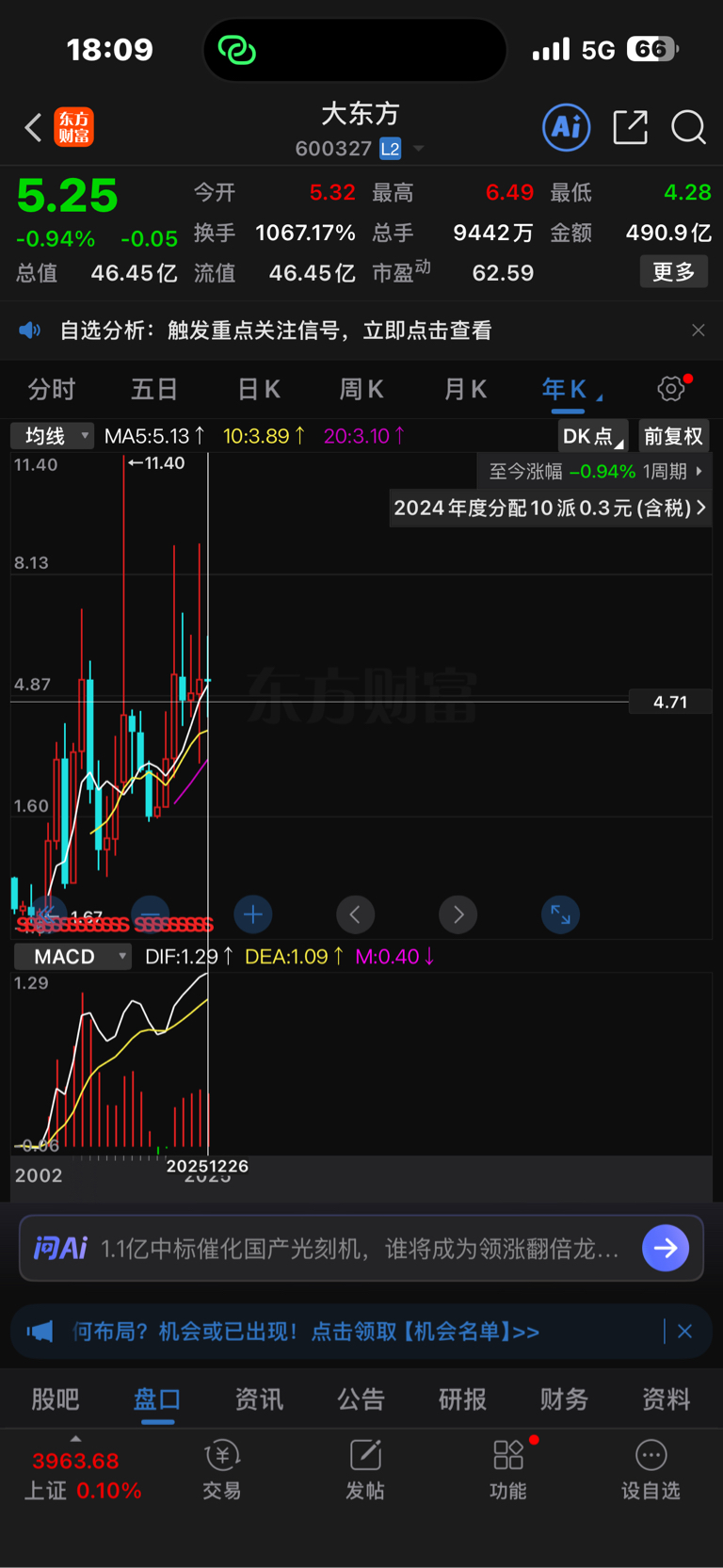The width and height of the screenshot is (723, 1568).
Task: Switch to 周K chart tab
Action: [x=361, y=389]
